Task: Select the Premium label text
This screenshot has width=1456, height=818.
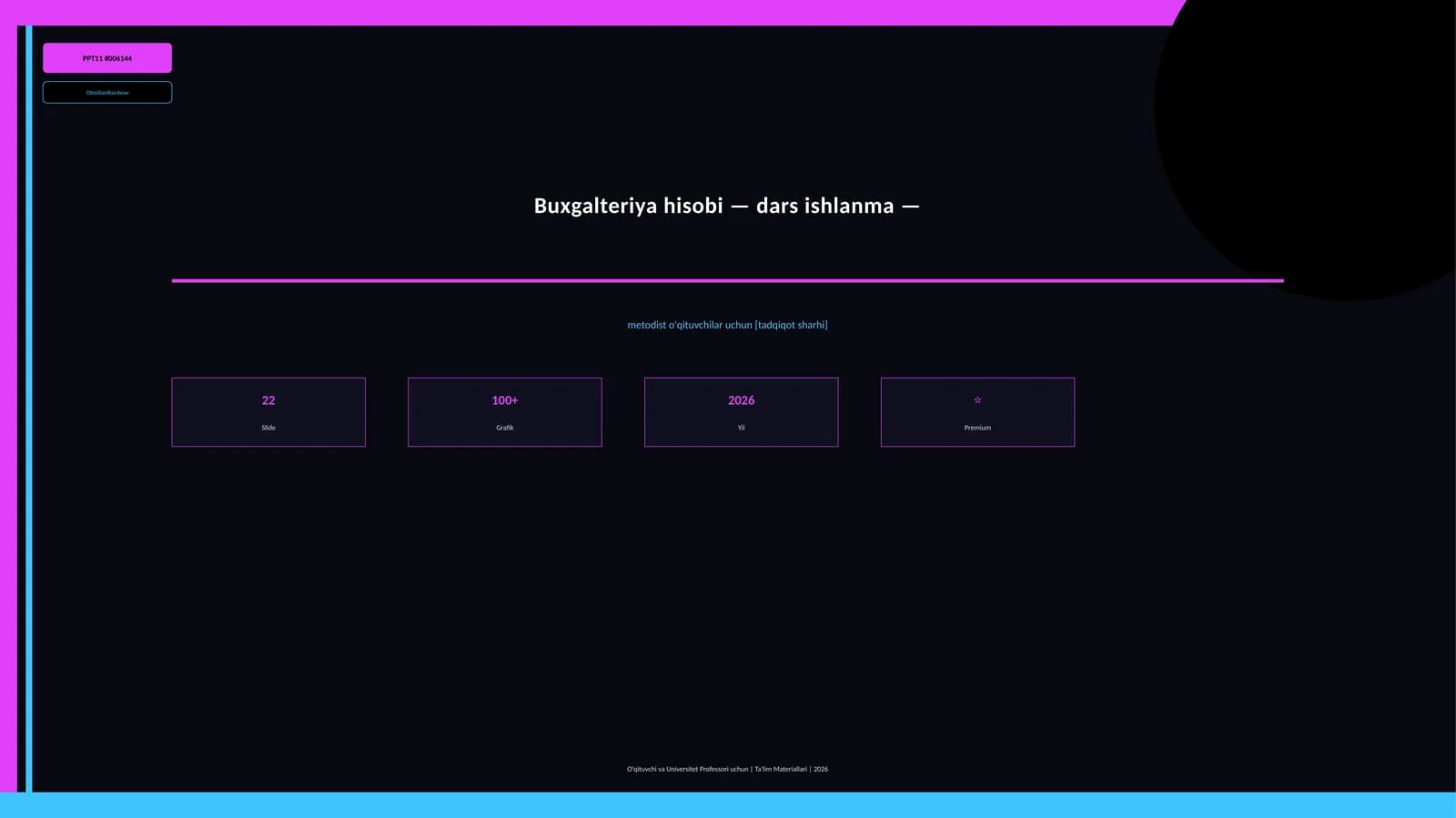Action: [977, 428]
